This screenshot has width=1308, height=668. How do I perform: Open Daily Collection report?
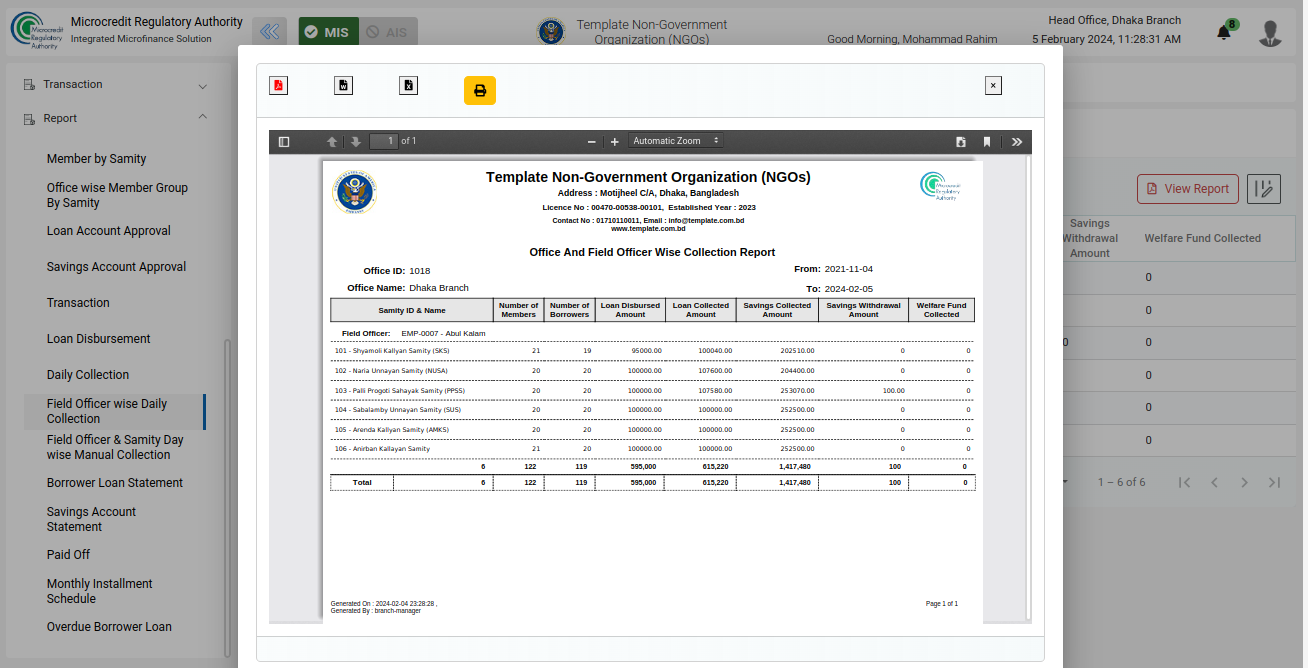(88, 375)
